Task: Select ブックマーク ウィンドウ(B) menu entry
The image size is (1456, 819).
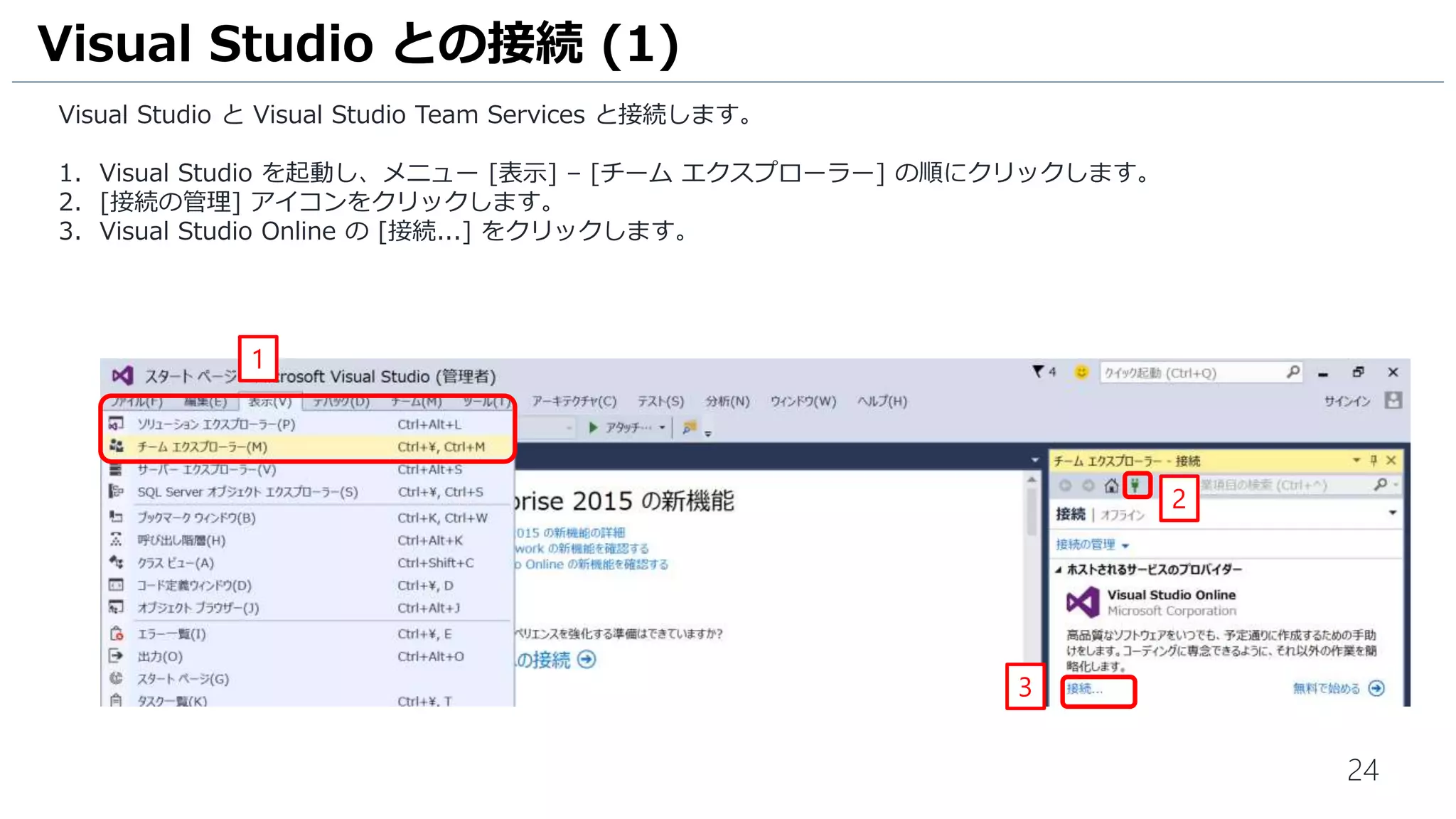Action: click(307, 518)
